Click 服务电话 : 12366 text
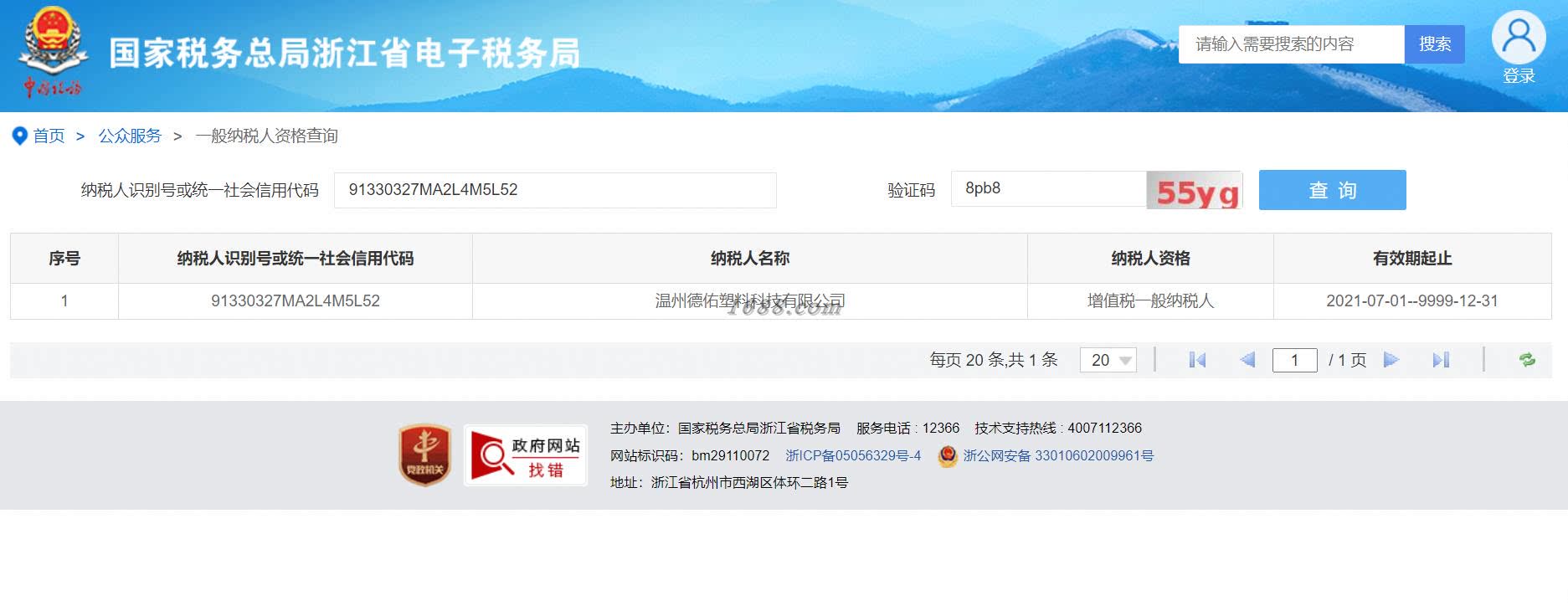 point(907,428)
